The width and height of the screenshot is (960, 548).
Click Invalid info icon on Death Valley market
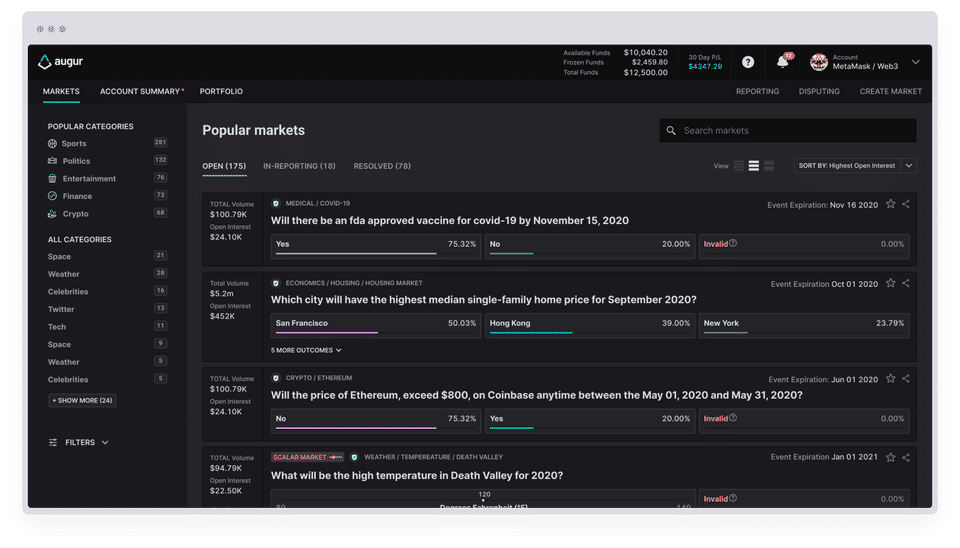733,498
